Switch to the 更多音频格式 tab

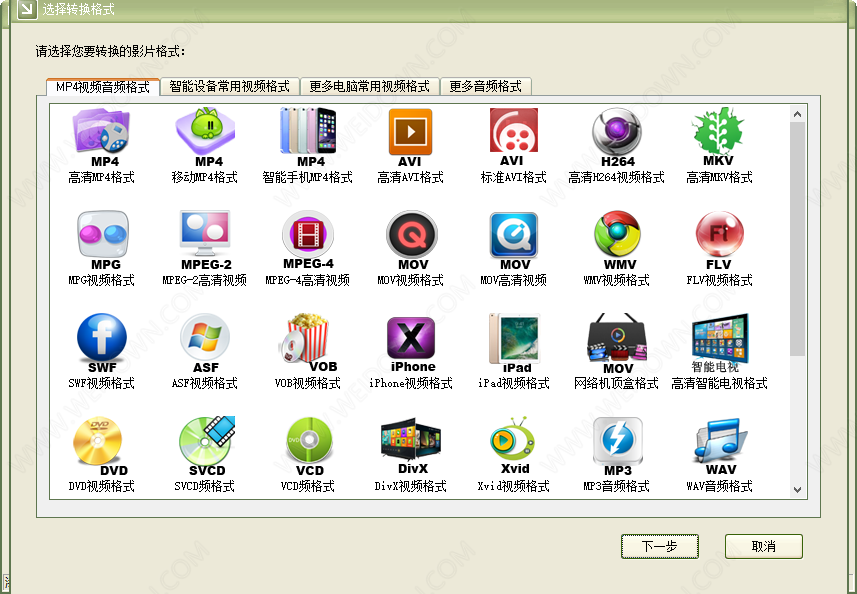tap(485, 86)
